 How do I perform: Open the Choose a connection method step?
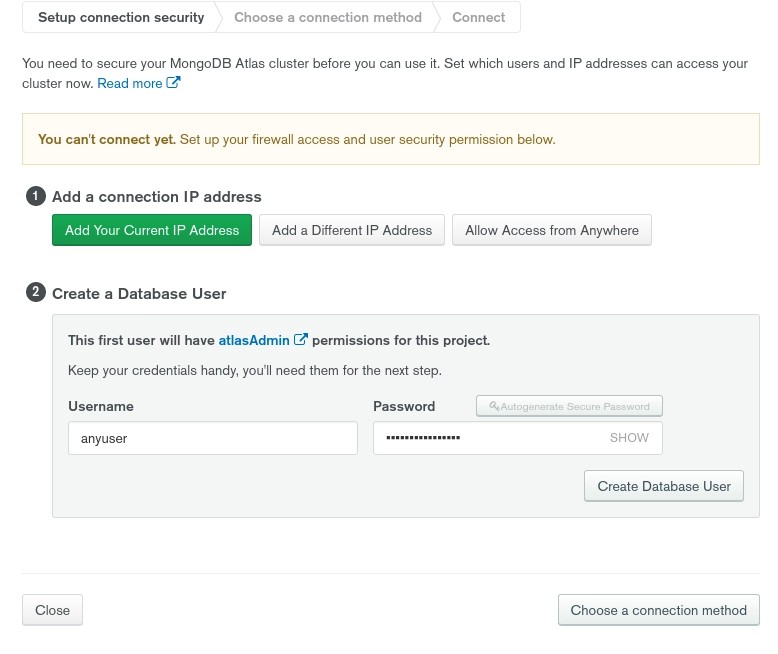pos(328,17)
